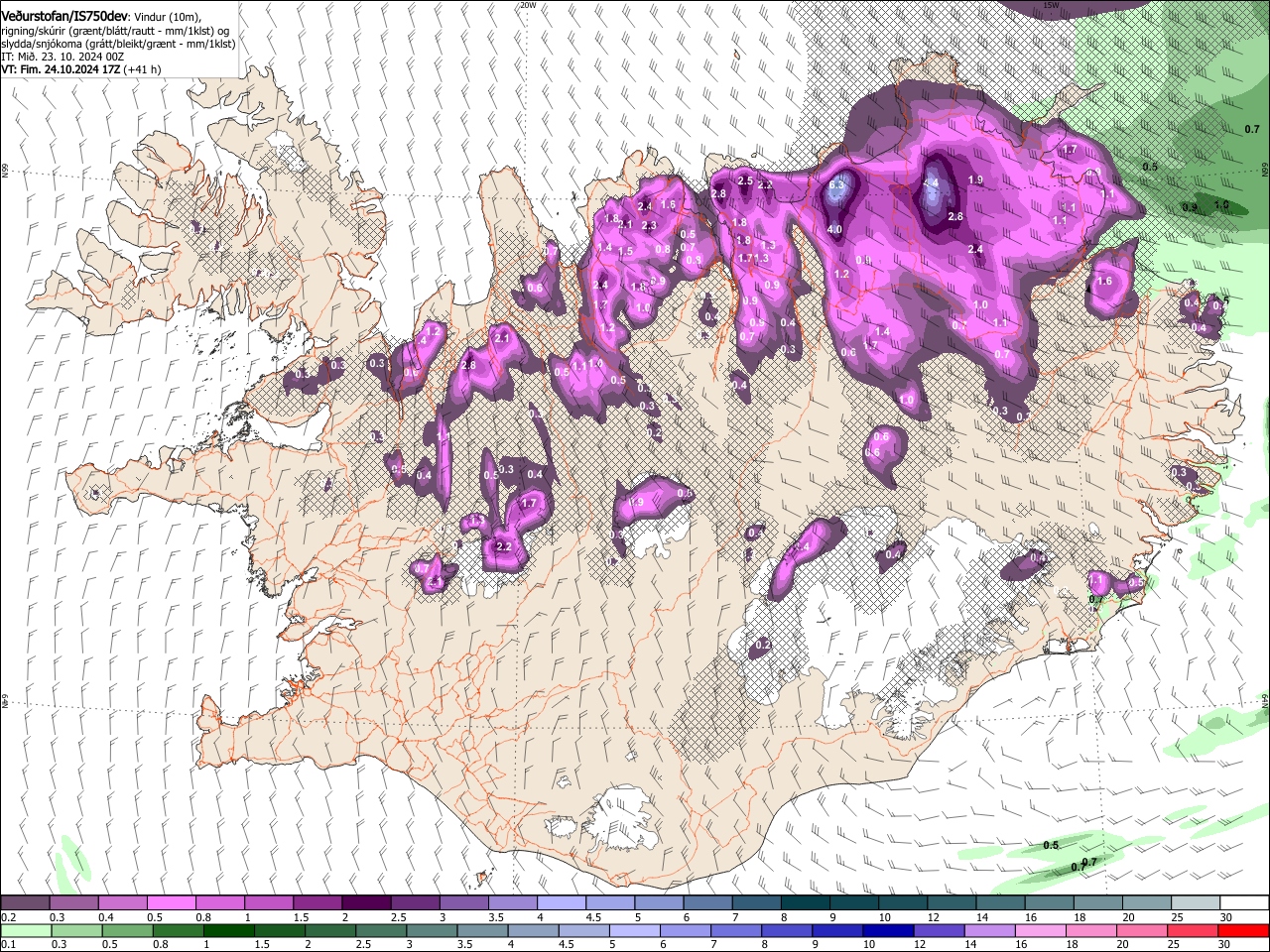Pick the light pink 0.5–0.8 swatch, upper scale
1270x952 pixels.
point(171,902)
